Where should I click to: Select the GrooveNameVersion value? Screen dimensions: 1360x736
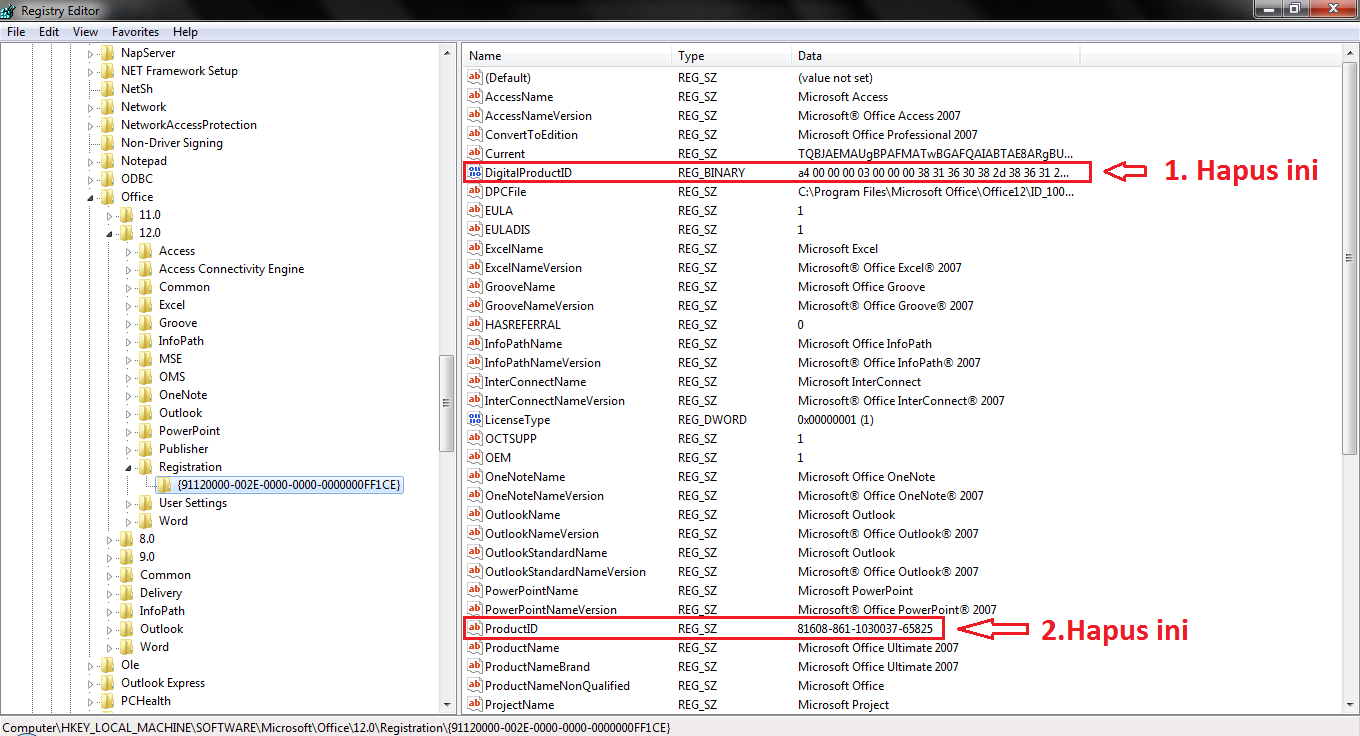pos(539,306)
